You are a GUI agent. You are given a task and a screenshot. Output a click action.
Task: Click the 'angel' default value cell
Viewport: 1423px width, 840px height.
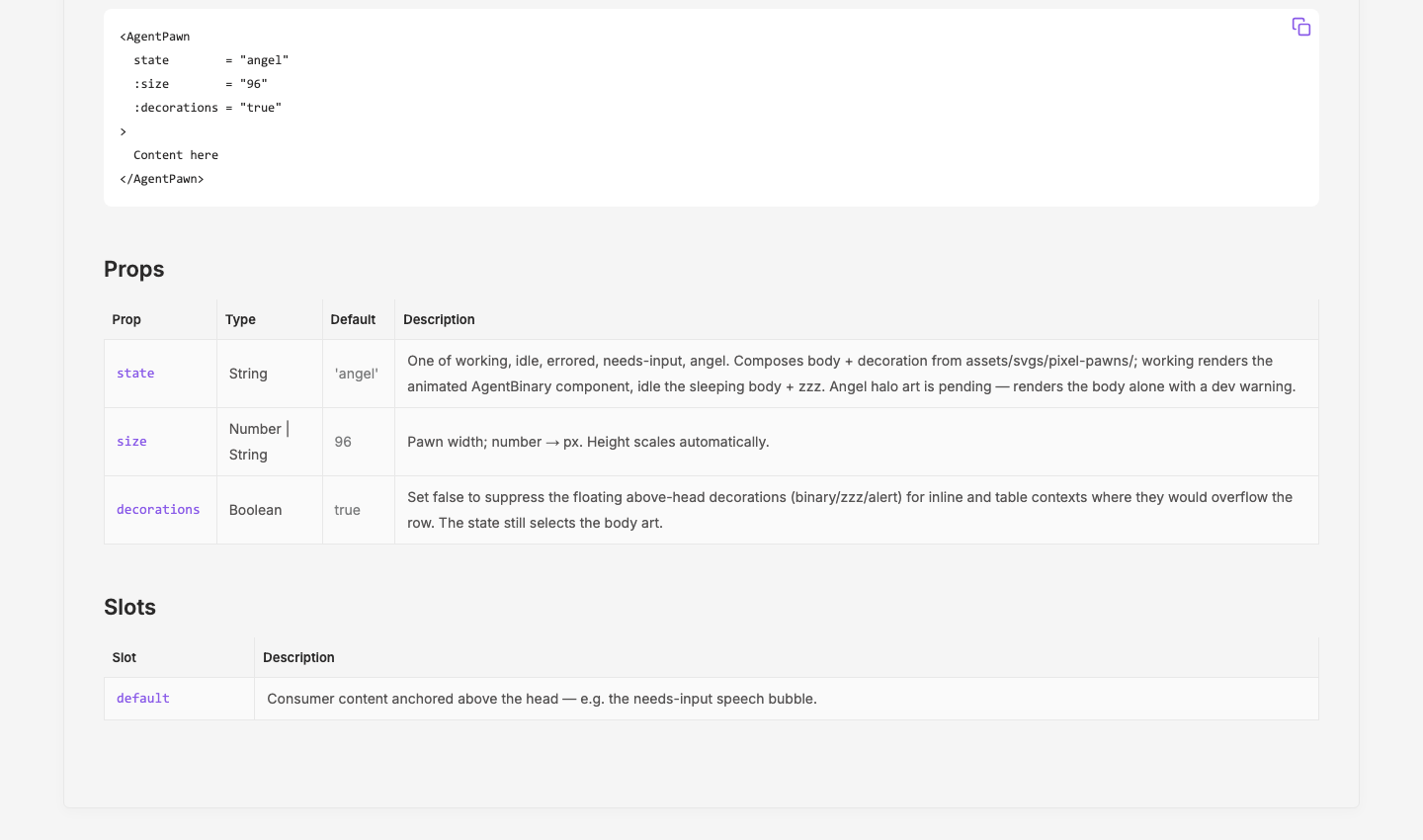point(357,374)
